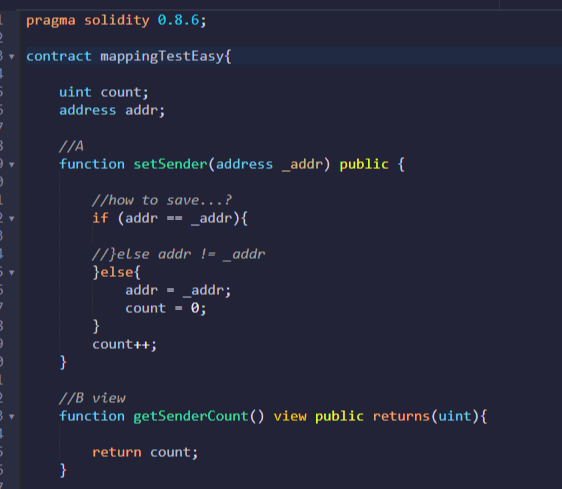Click the 'returns(uint)' text
This screenshot has width=562, height=489.
(x=426, y=416)
